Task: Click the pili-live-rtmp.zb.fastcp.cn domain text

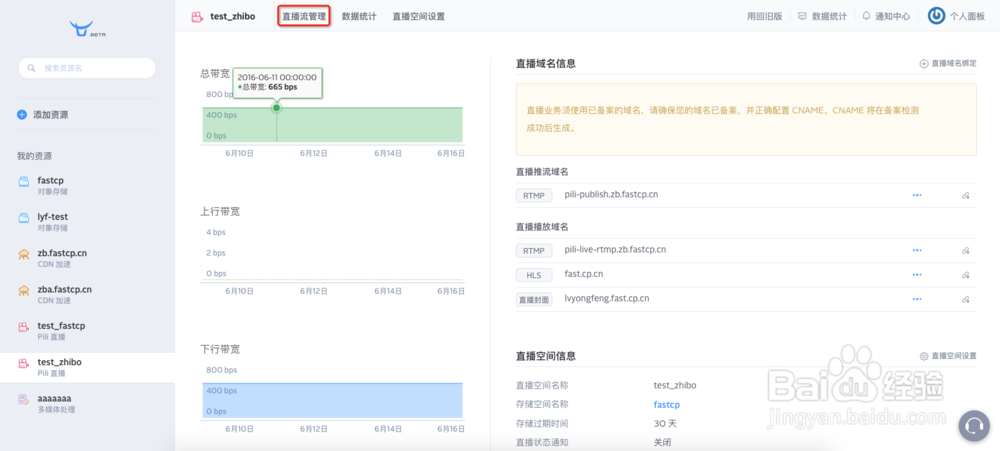Action: click(x=615, y=249)
